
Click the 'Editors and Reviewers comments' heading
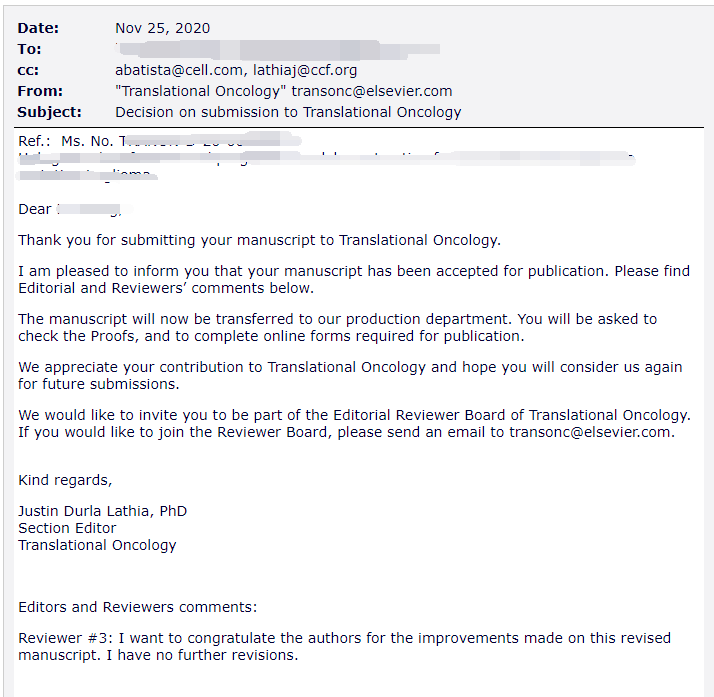(138, 607)
